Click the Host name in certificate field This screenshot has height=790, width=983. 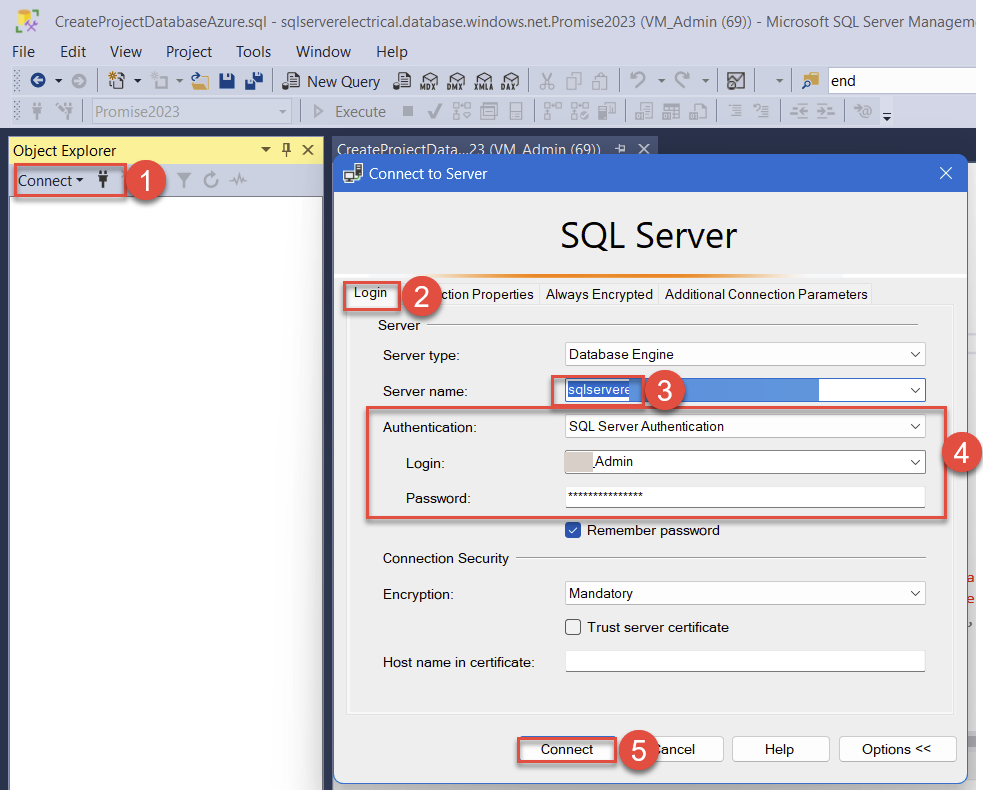pos(745,661)
